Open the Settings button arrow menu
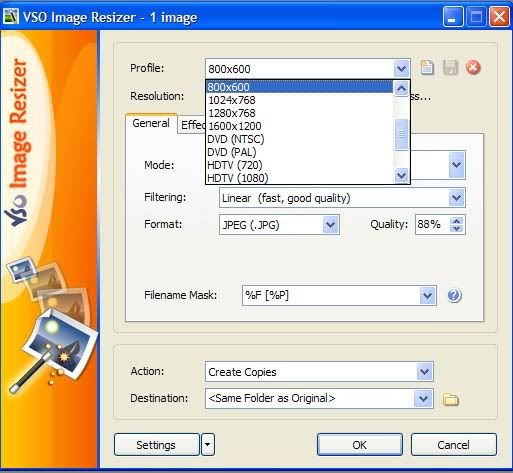This screenshot has width=513, height=473. tap(208, 444)
